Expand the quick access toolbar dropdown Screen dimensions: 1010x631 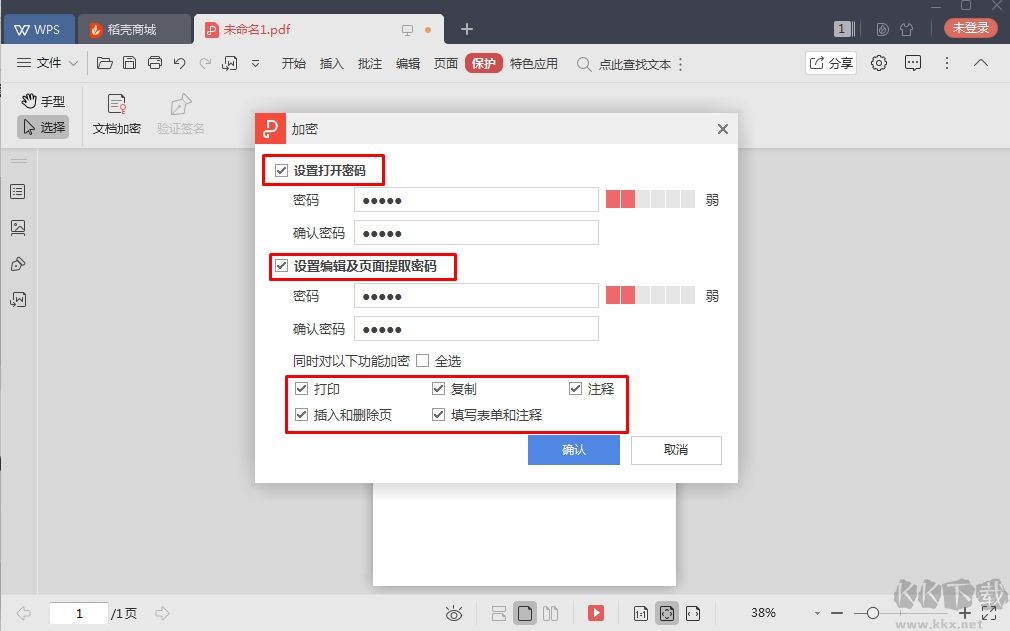255,64
